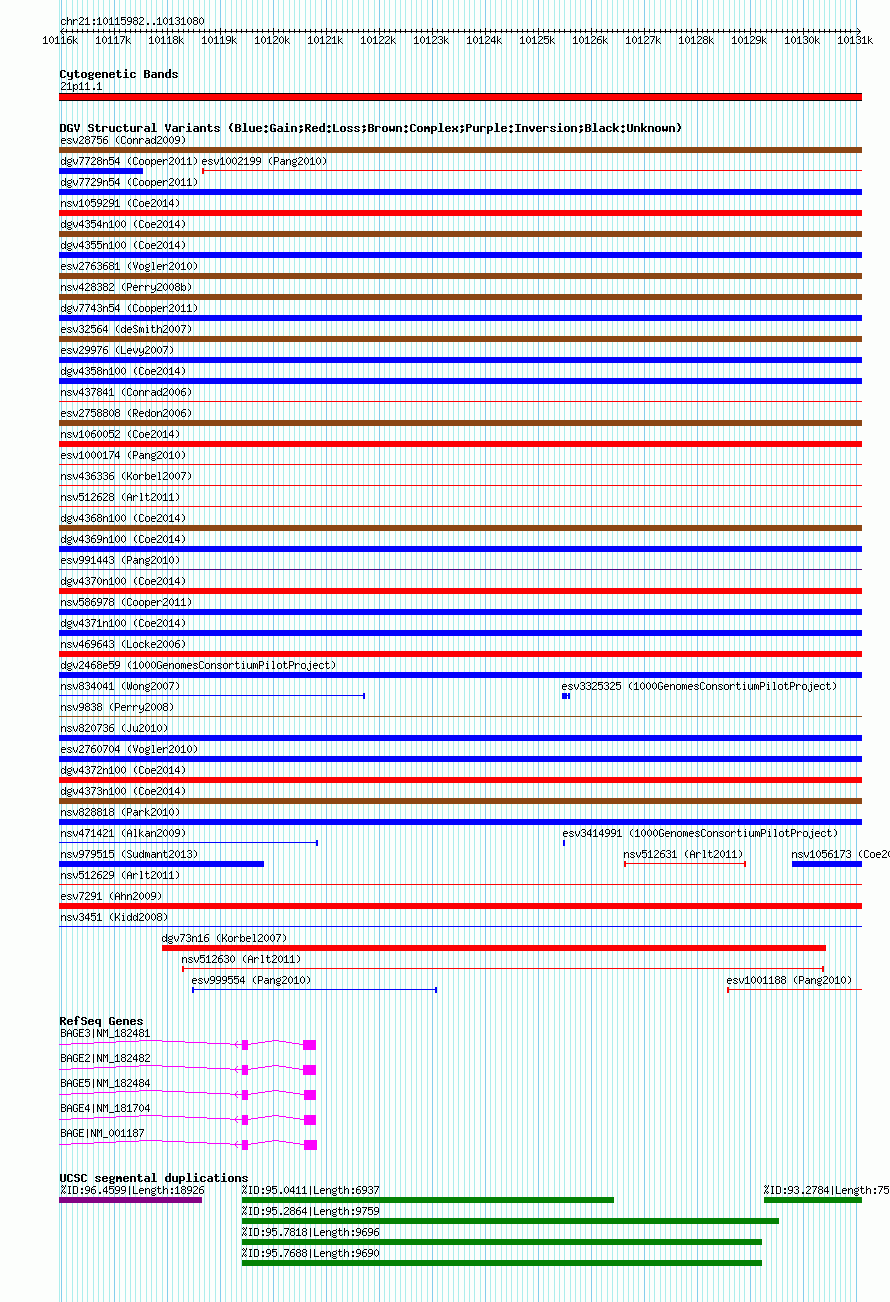Click esv1000174 (Pang2010) variant label
890x1302 pixels.
click(x=123, y=456)
